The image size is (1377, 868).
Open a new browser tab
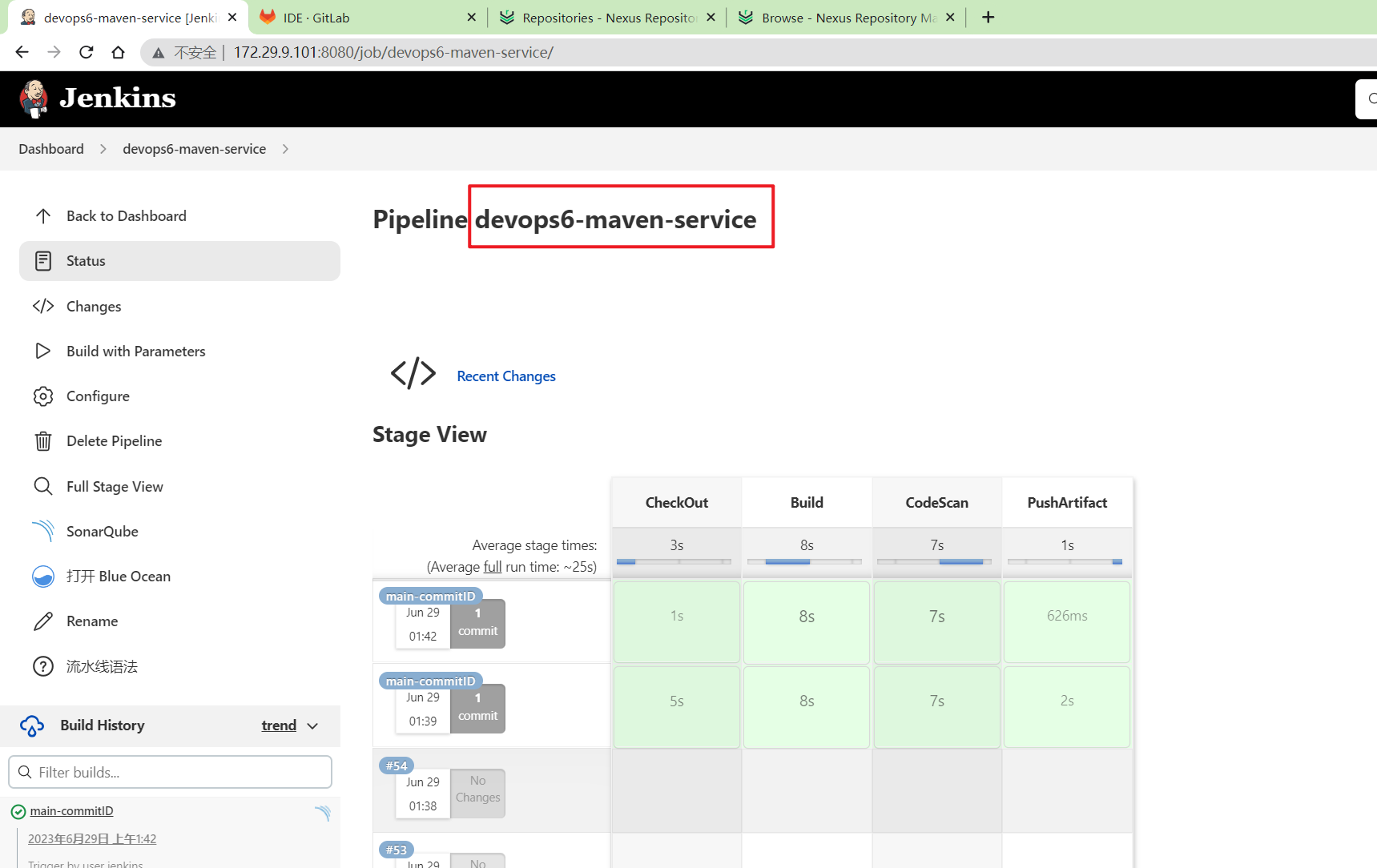pyautogui.click(x=988, y=18)
